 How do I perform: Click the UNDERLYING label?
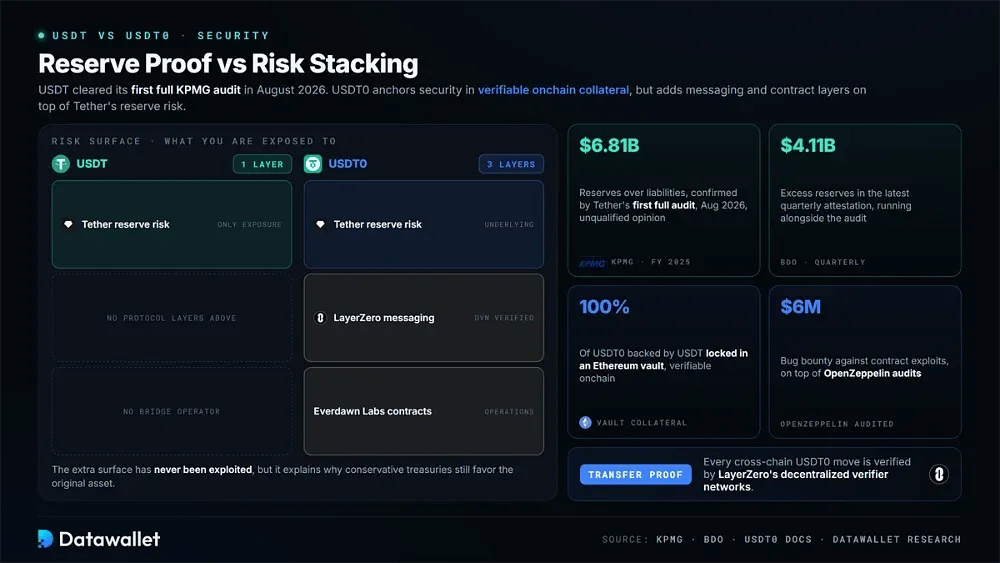coord(509,224)
